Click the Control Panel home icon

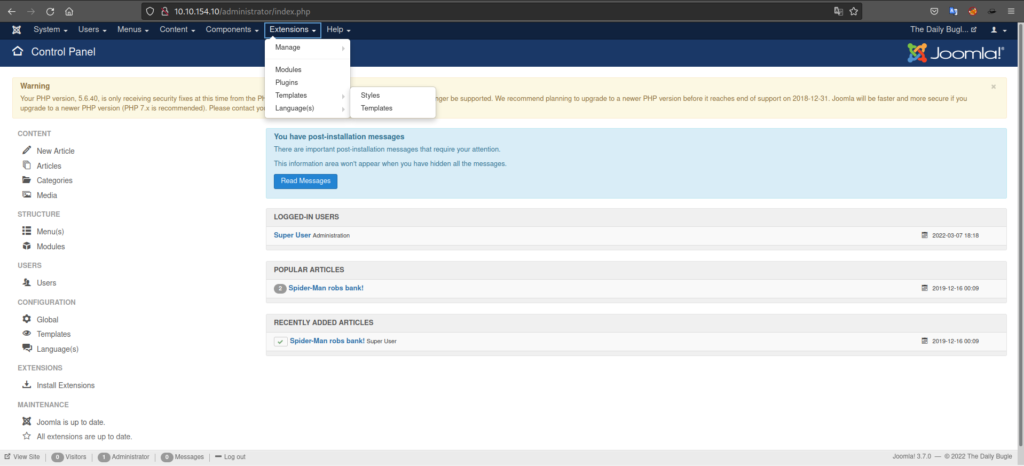[18, 51]
